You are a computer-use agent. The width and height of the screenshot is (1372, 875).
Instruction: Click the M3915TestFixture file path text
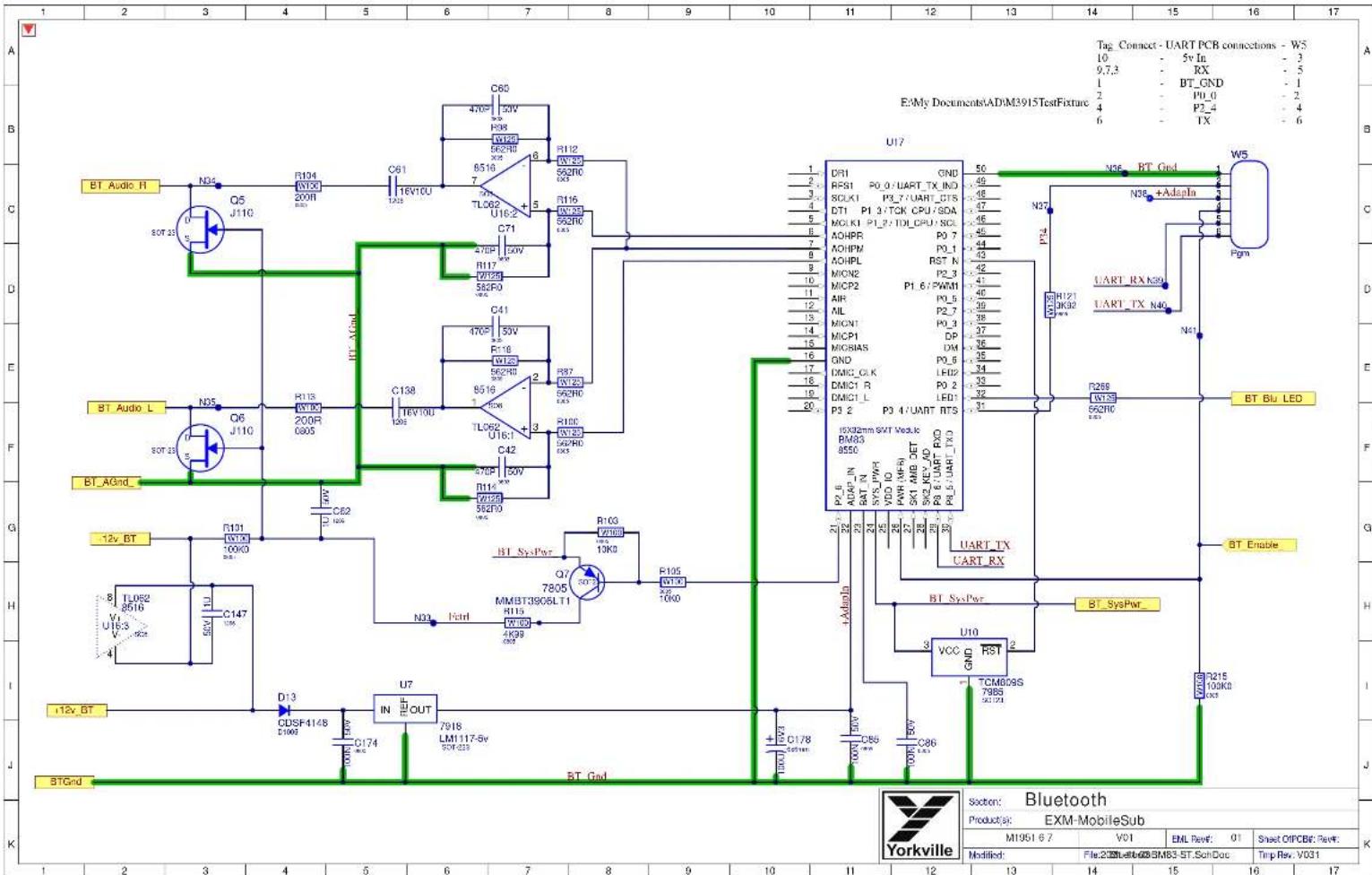994,103
